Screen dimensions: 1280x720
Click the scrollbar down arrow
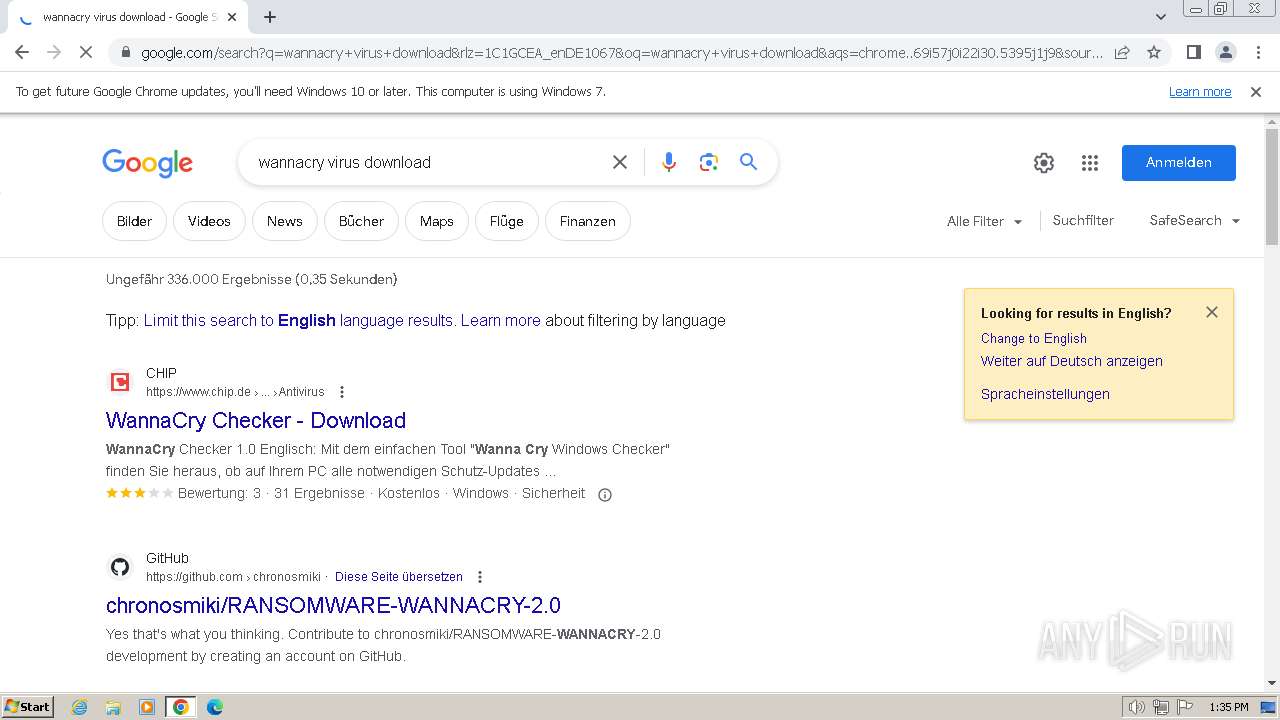click(1272, 683)
